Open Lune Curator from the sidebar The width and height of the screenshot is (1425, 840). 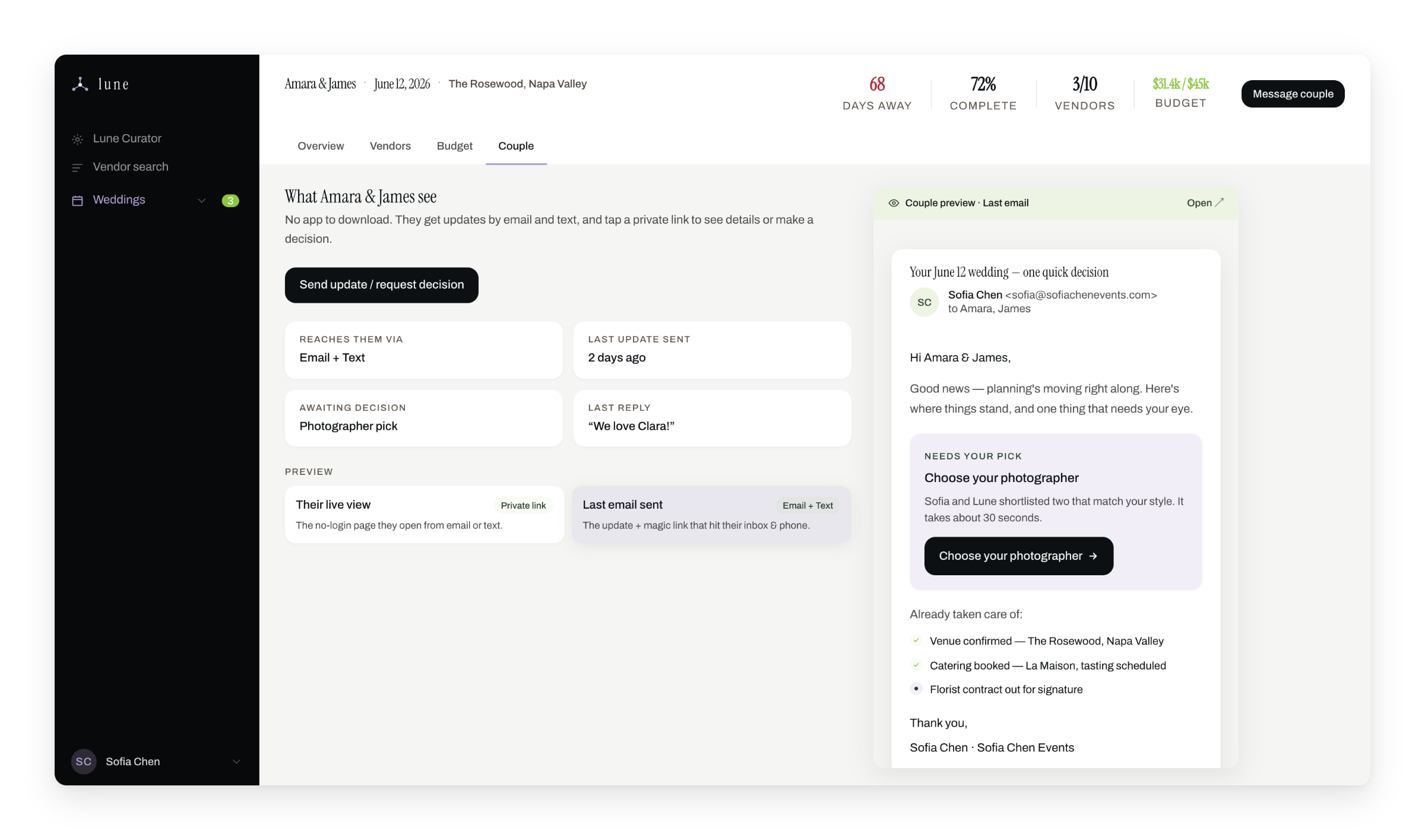coord(127,138)
